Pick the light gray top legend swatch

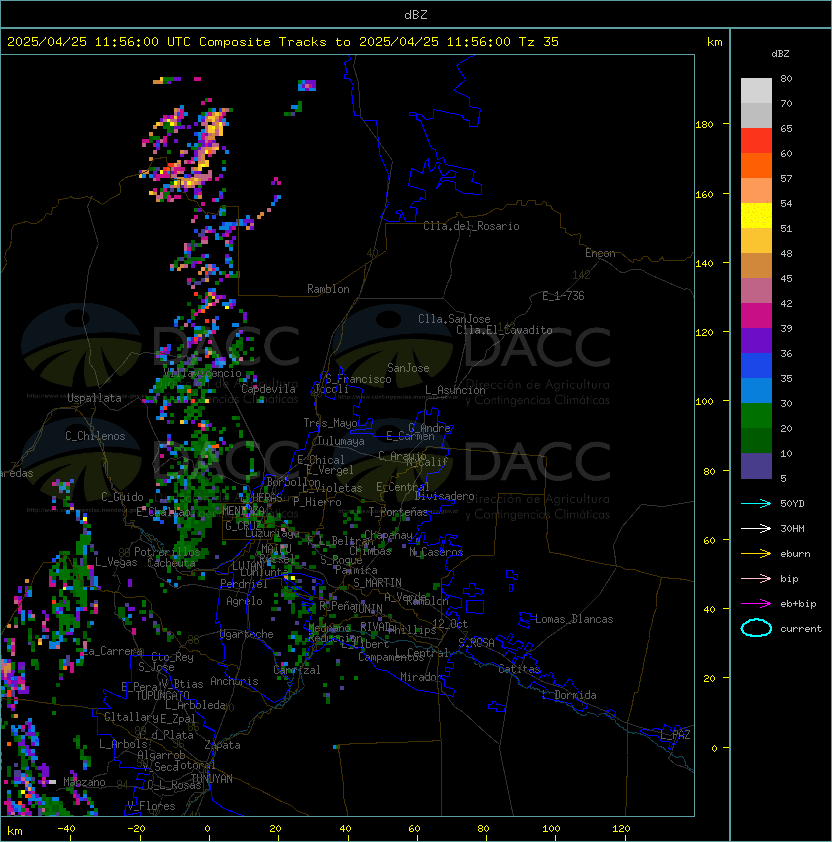tap(756, 91)
